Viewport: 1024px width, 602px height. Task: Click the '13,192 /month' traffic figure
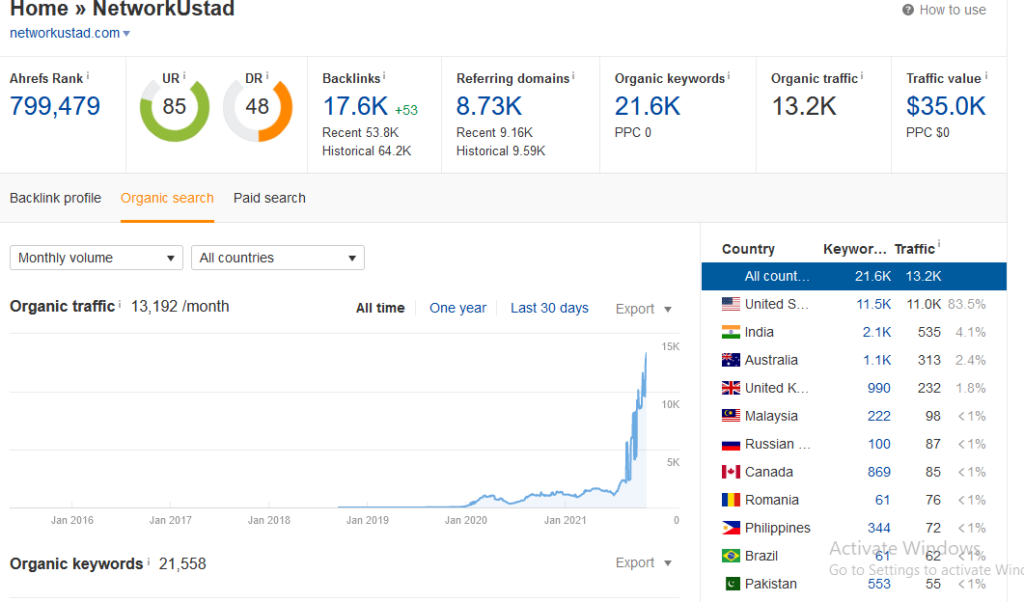click(x=180, y=306)
